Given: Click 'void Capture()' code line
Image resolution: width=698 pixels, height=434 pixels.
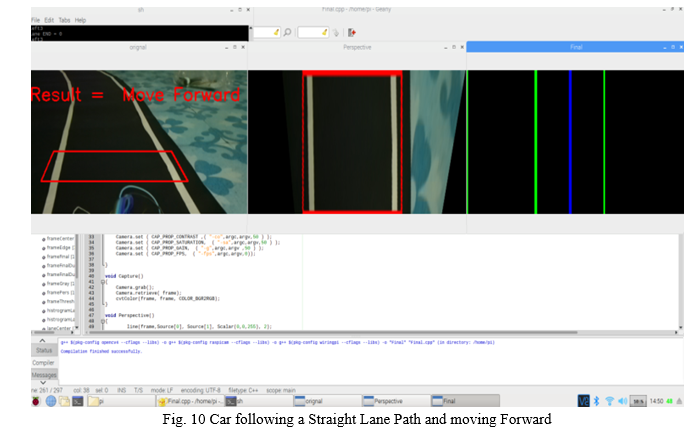Looking at the screenshot, I should [124, 276].
